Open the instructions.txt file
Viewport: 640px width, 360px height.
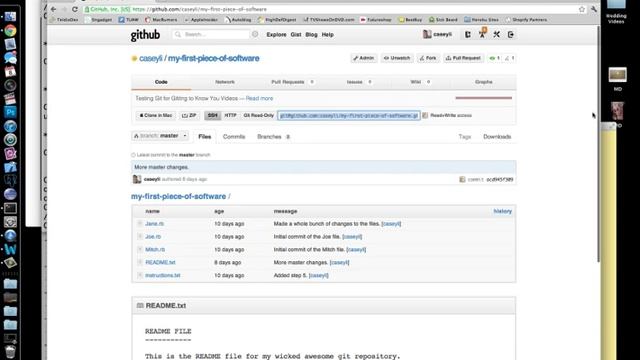(163, 276)
